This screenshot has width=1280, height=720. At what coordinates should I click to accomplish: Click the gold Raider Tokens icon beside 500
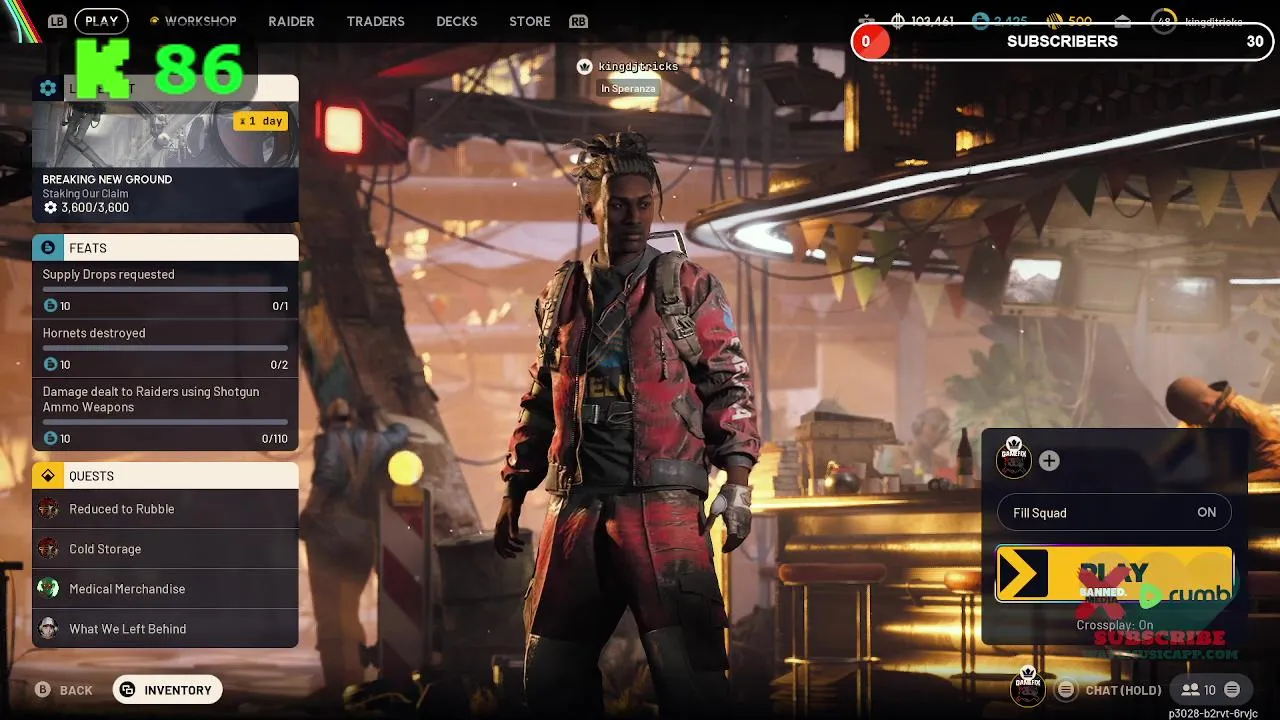click(1054, 21)
